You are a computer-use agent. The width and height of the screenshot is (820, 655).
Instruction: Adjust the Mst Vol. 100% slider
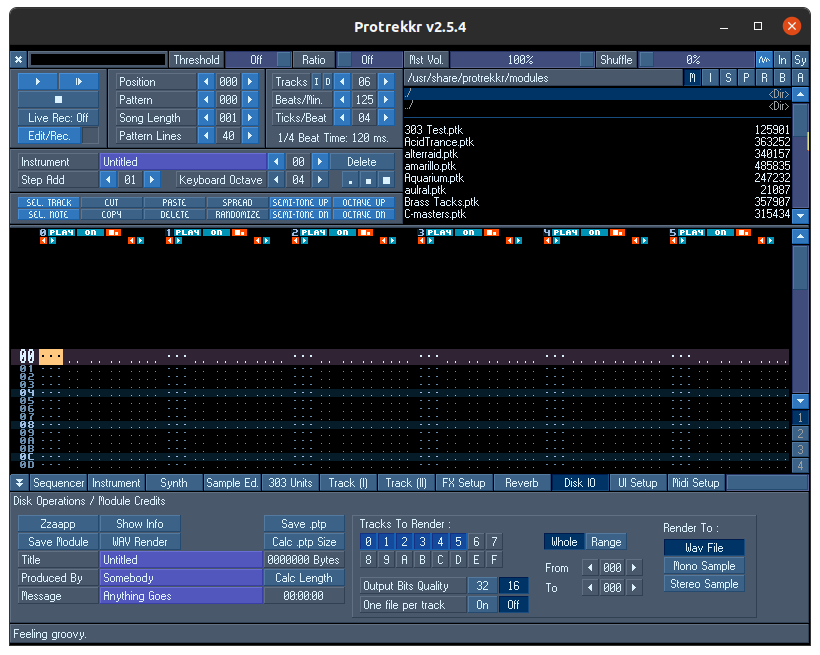(x=521, y=60)
